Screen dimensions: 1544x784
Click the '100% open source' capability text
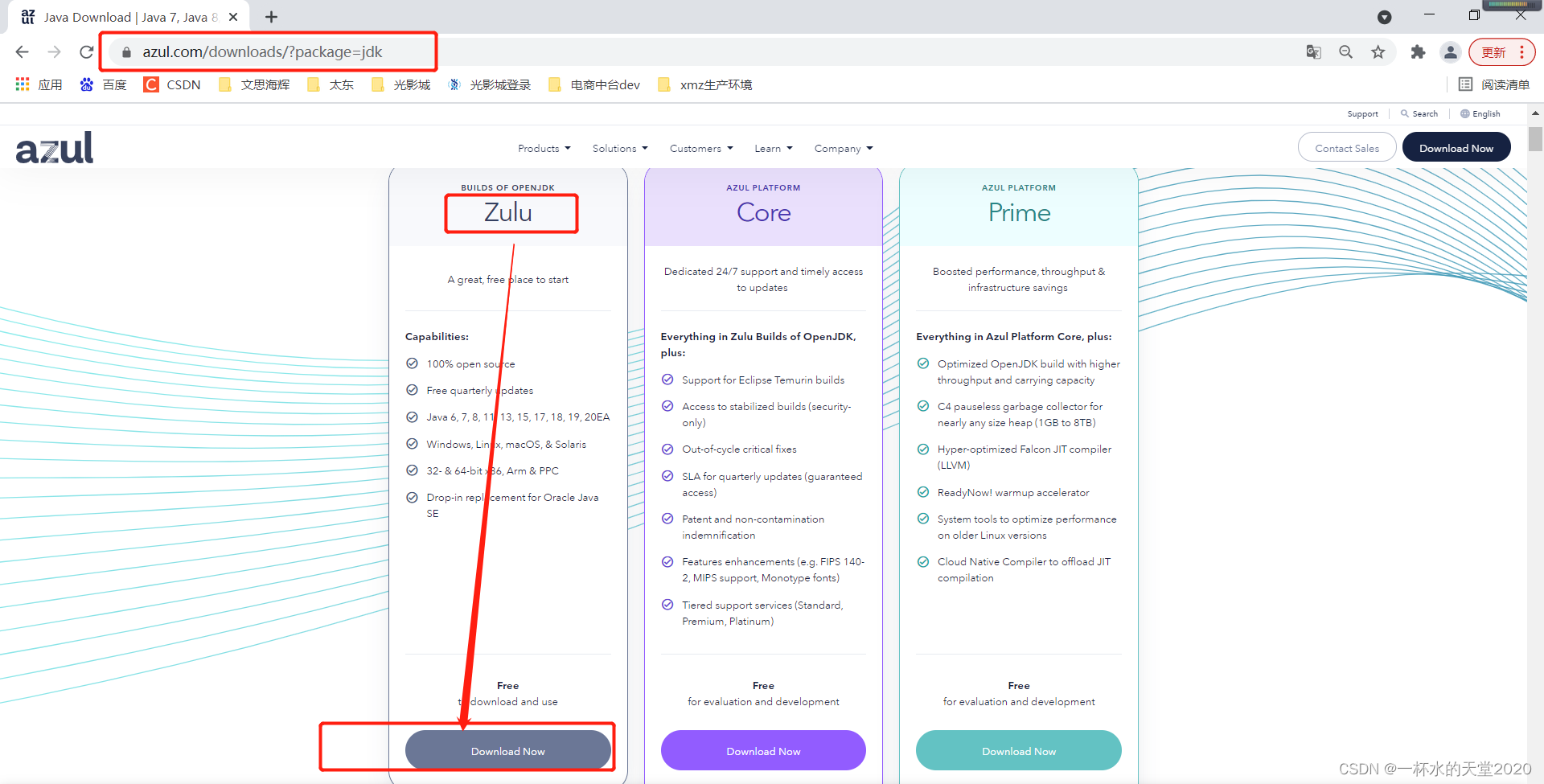(470, 364)
